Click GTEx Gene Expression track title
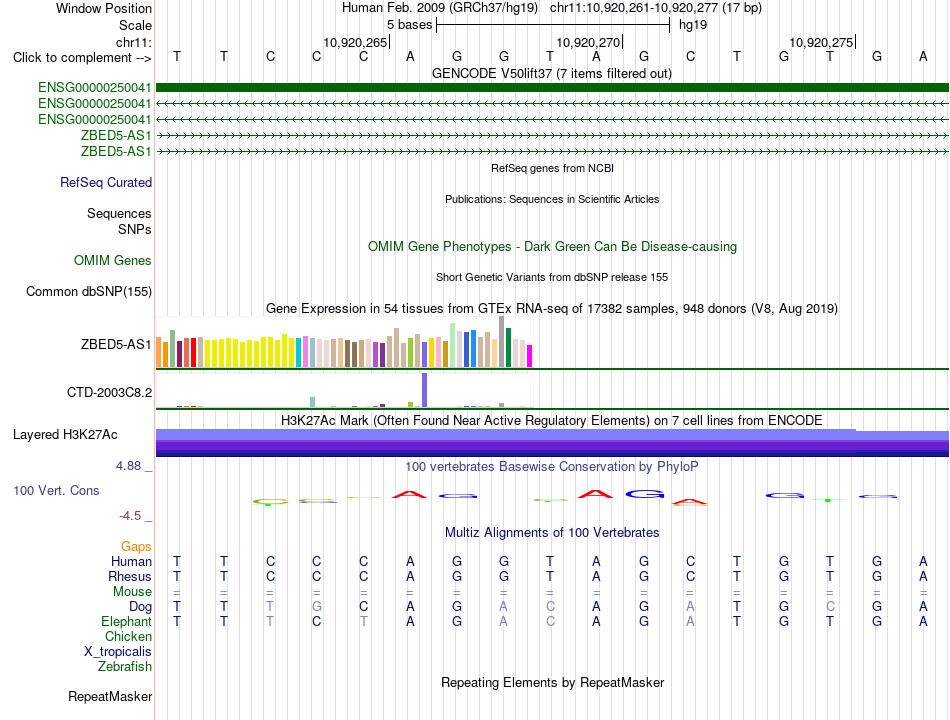 (552, 308)
